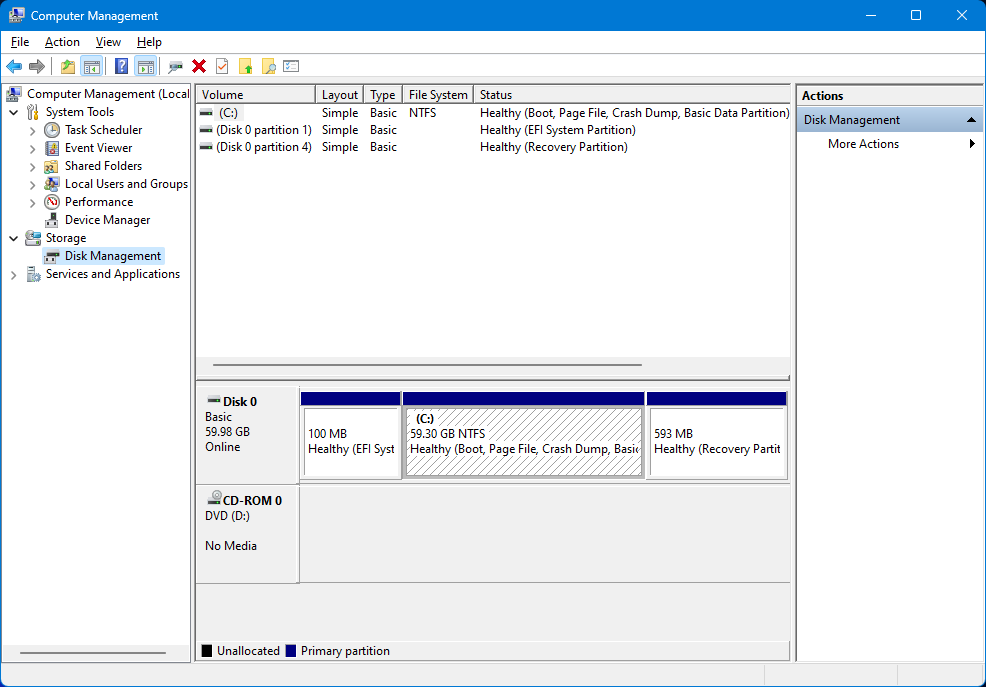Viewport: 986px width, 687px height.
Task: Click the folder with magnifier toolbar icon
Action: [268, 66]
